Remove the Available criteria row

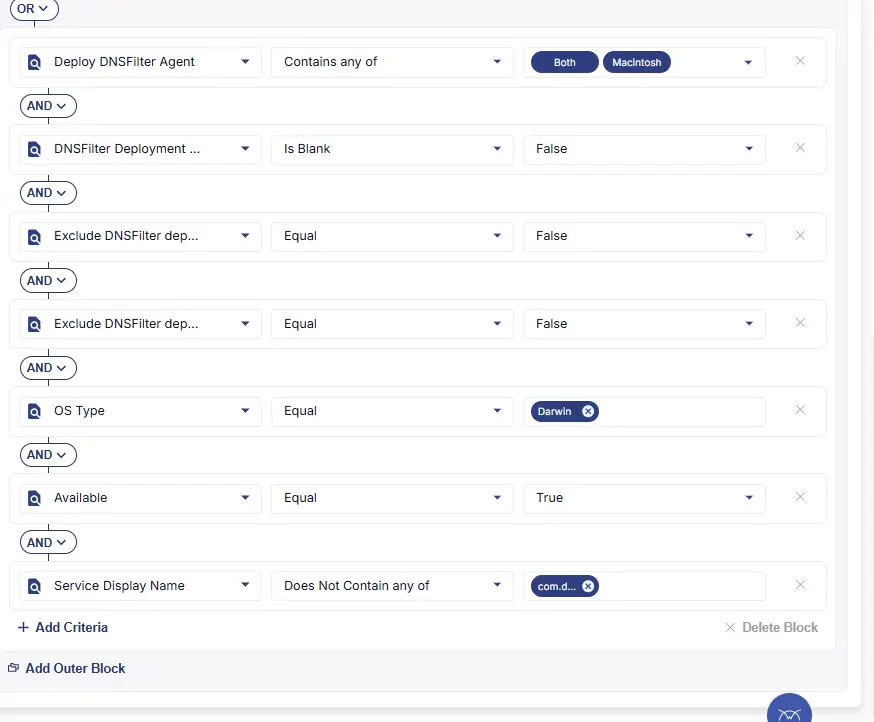tap(800, 497)
